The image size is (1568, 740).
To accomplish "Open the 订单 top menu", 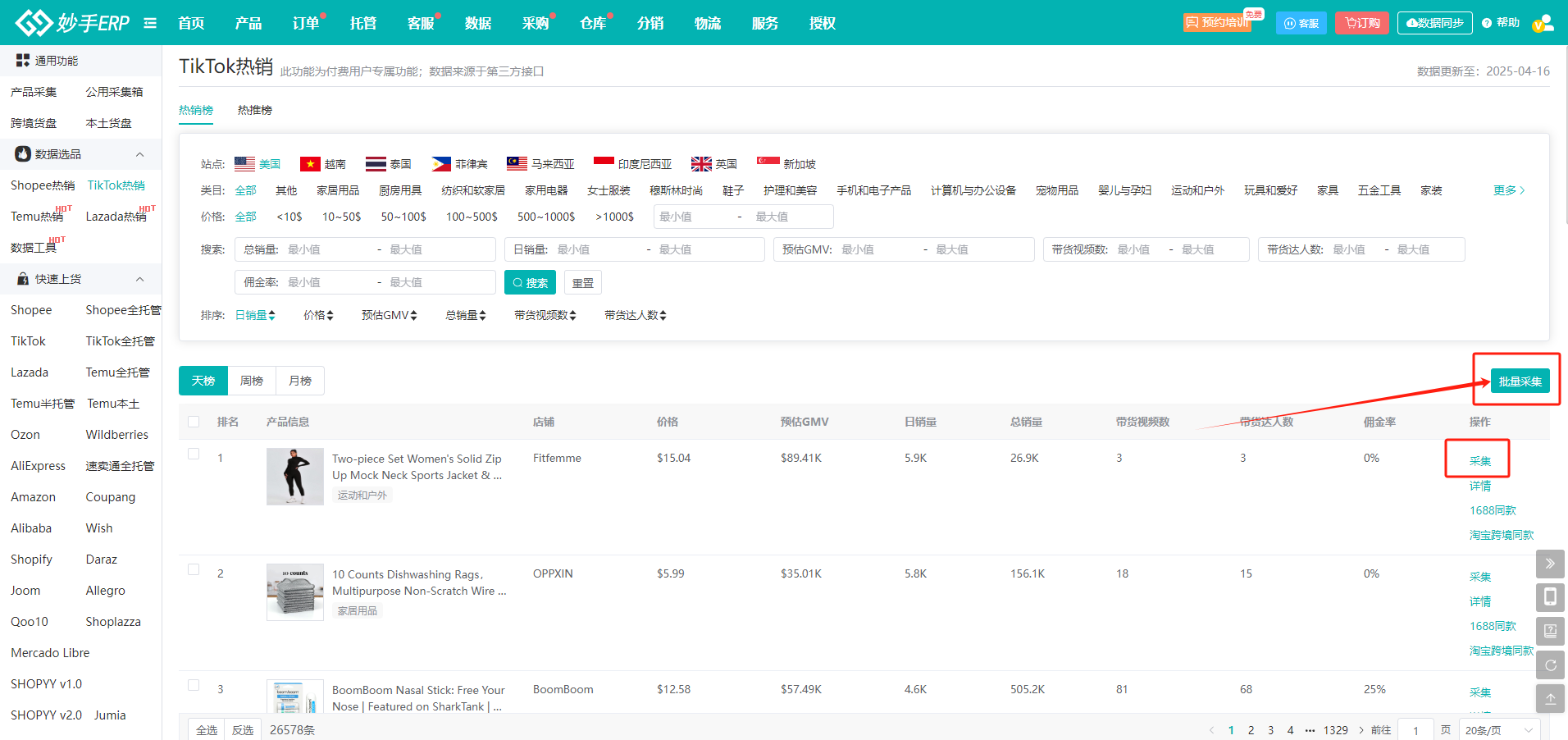I will click(x=306, y=23).
